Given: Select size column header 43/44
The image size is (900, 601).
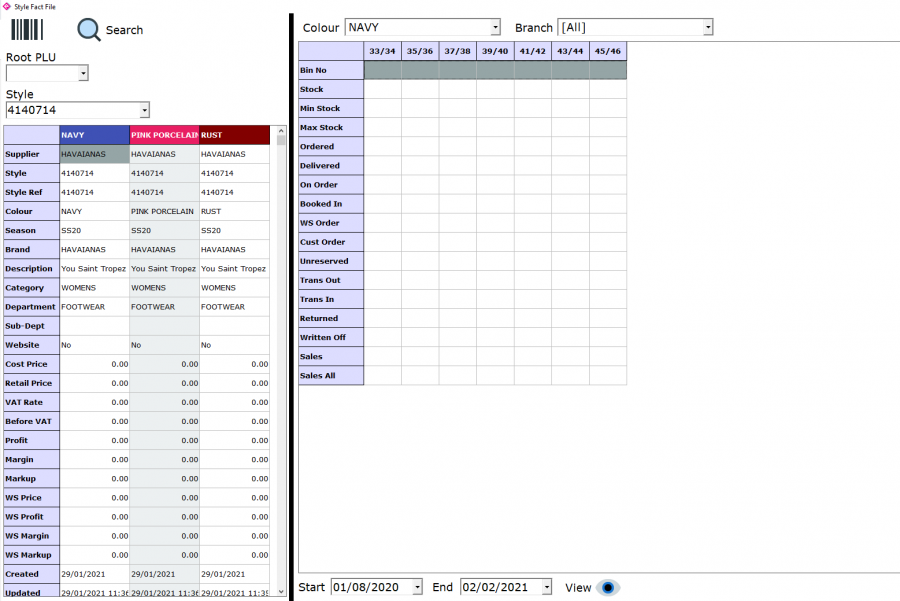Looking at the screenshot, I should pyautogui.click(x=570, y=51).
